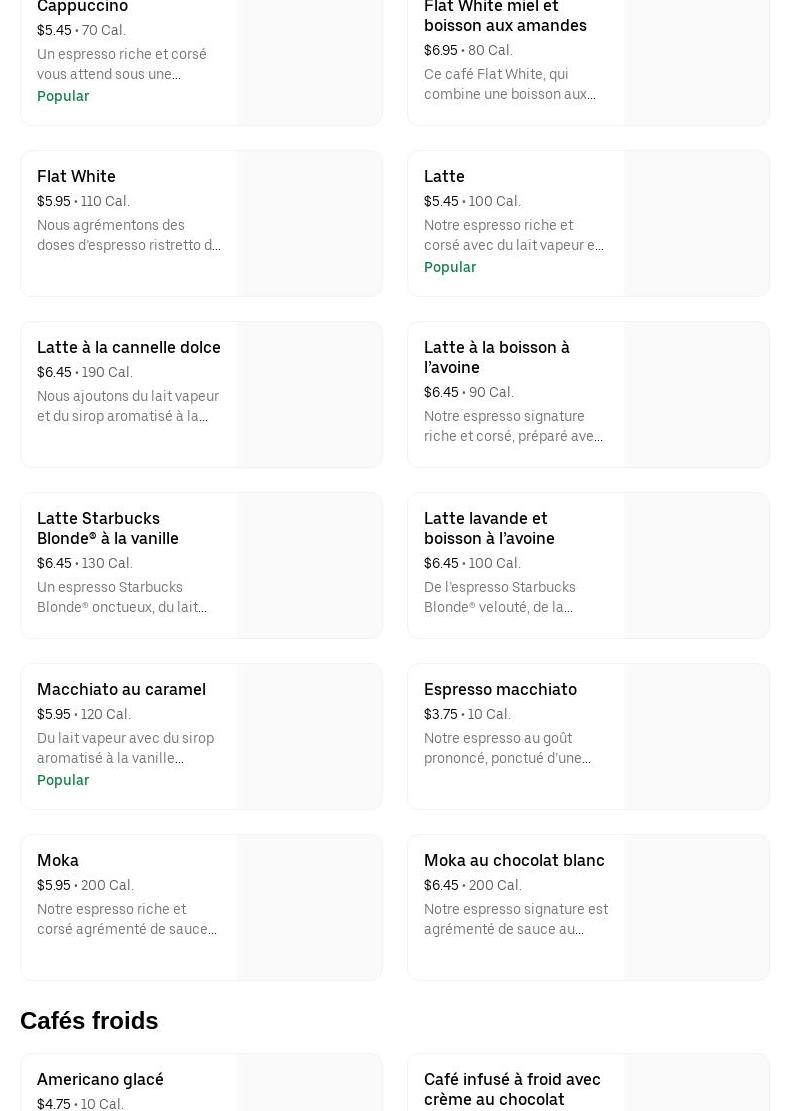Select the Americano glacé item
Screen dimensions: 804x1111
pos(100,1079)
